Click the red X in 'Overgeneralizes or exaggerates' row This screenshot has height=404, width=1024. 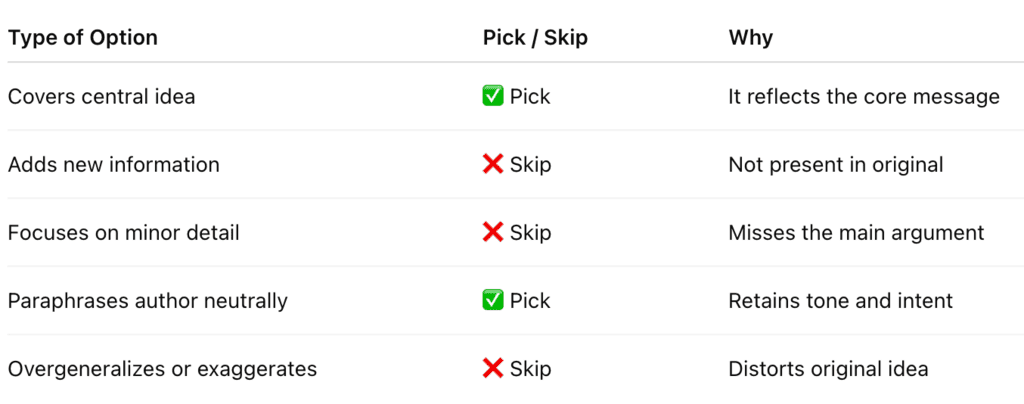click(493, 369)
